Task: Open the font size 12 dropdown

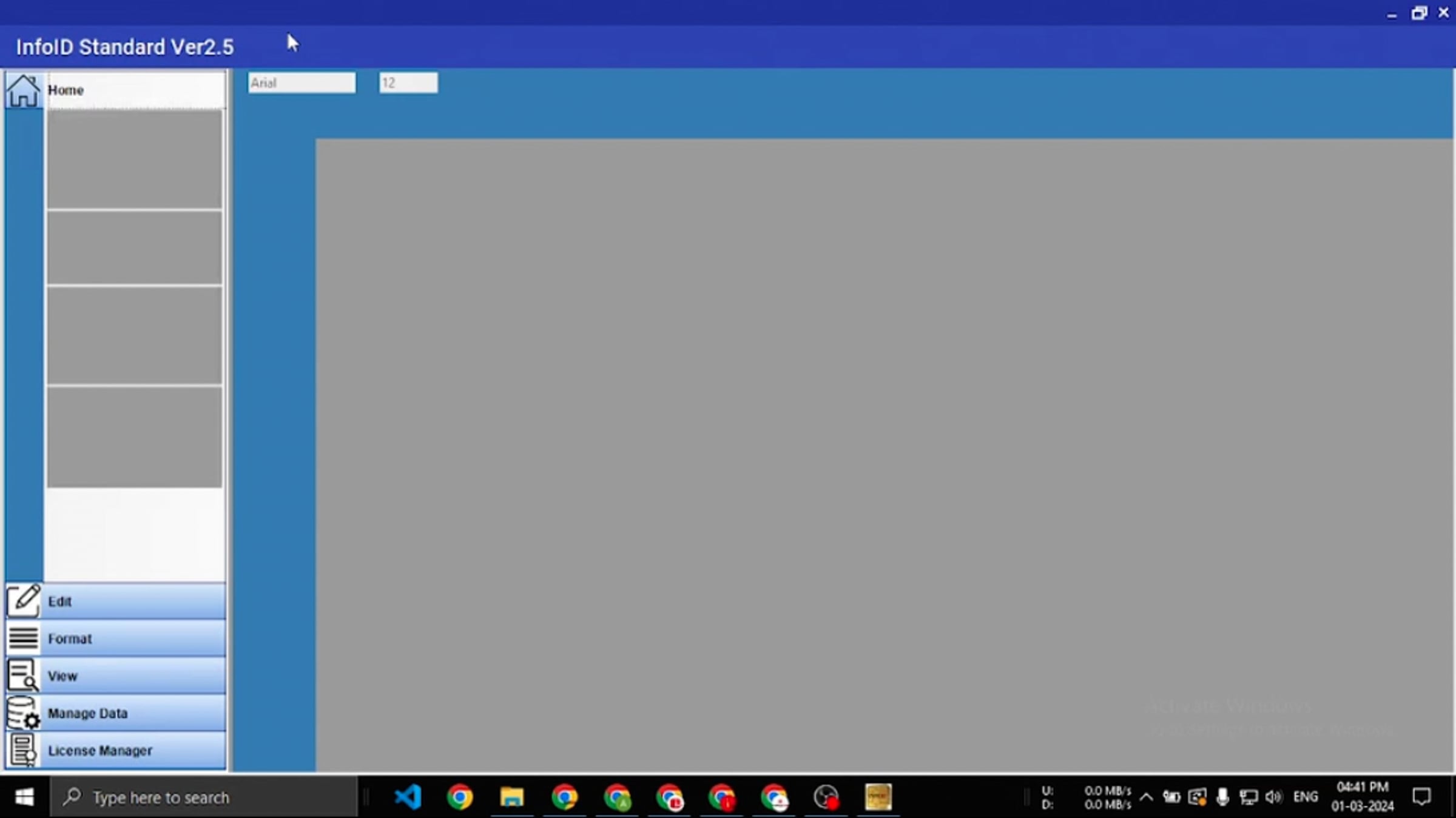Action: coord(408,82)
